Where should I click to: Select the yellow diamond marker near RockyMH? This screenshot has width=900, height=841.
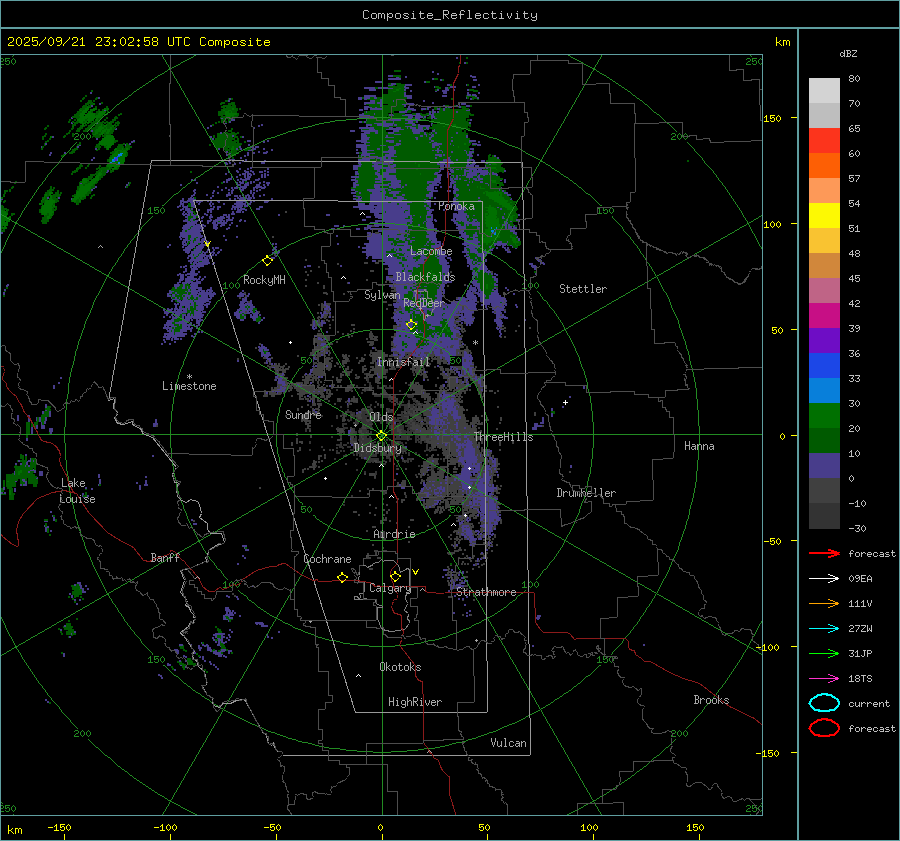(x=267, y=260)
